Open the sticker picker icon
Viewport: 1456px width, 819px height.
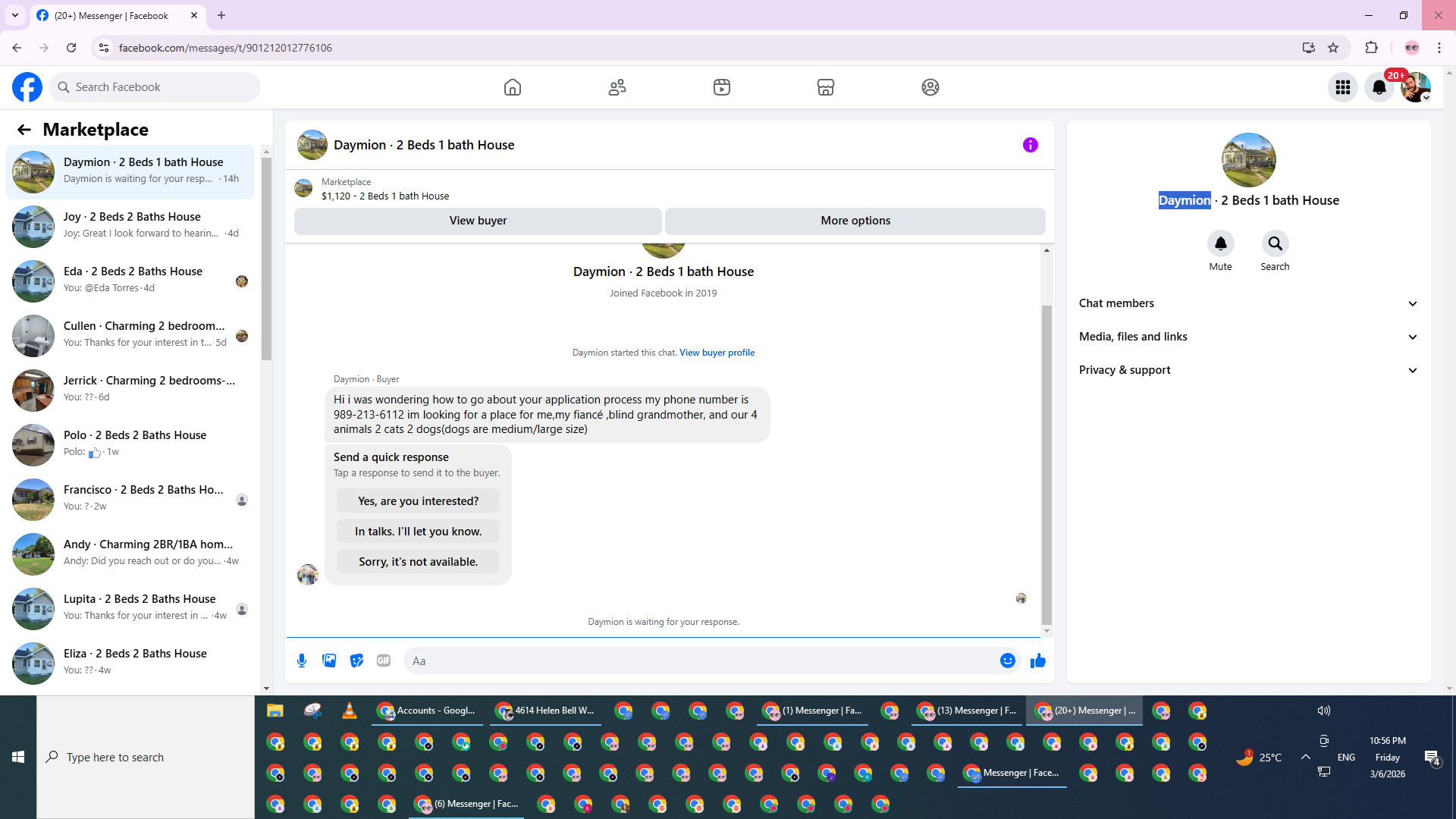tap(356, 661)
